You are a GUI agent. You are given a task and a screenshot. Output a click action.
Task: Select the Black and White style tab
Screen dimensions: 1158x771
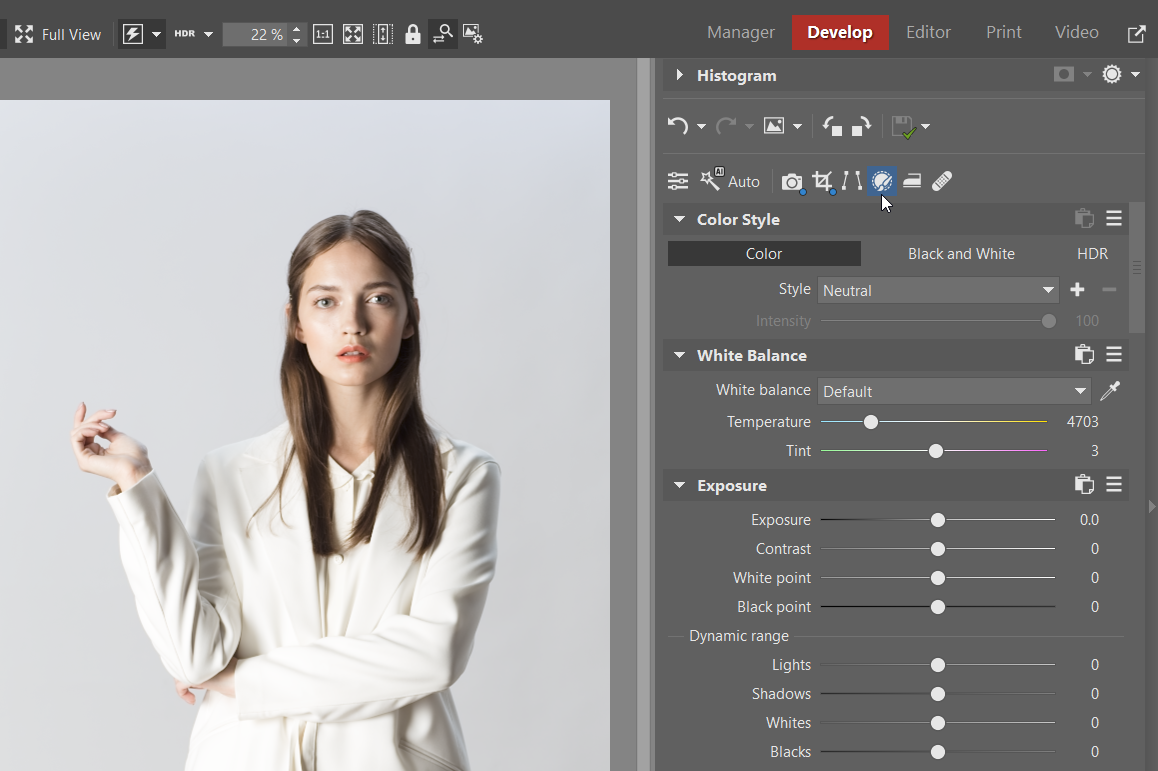(x=961, y=254)
